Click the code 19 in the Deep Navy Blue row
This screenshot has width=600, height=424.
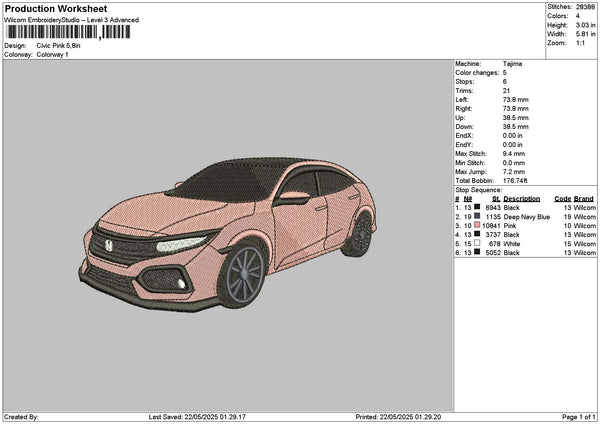pos(567,217)
